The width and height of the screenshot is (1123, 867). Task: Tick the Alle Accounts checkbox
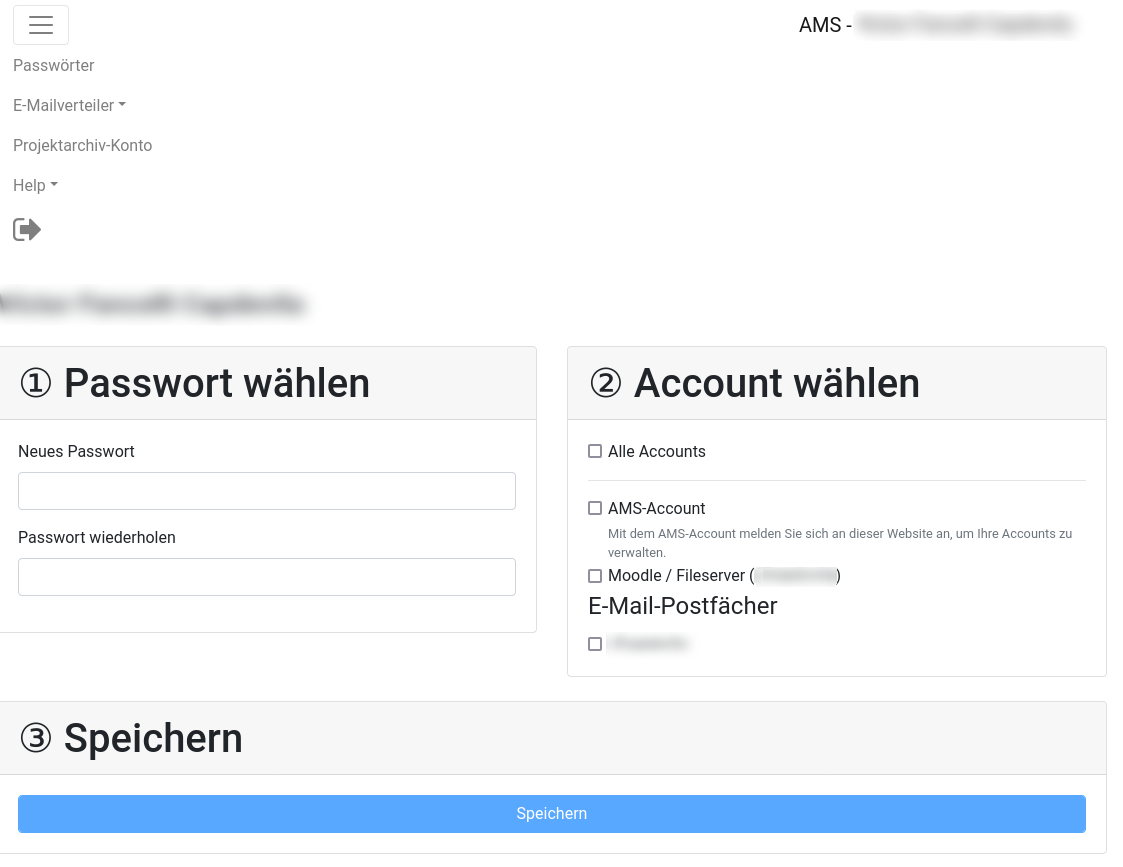(x=595, y=452)
